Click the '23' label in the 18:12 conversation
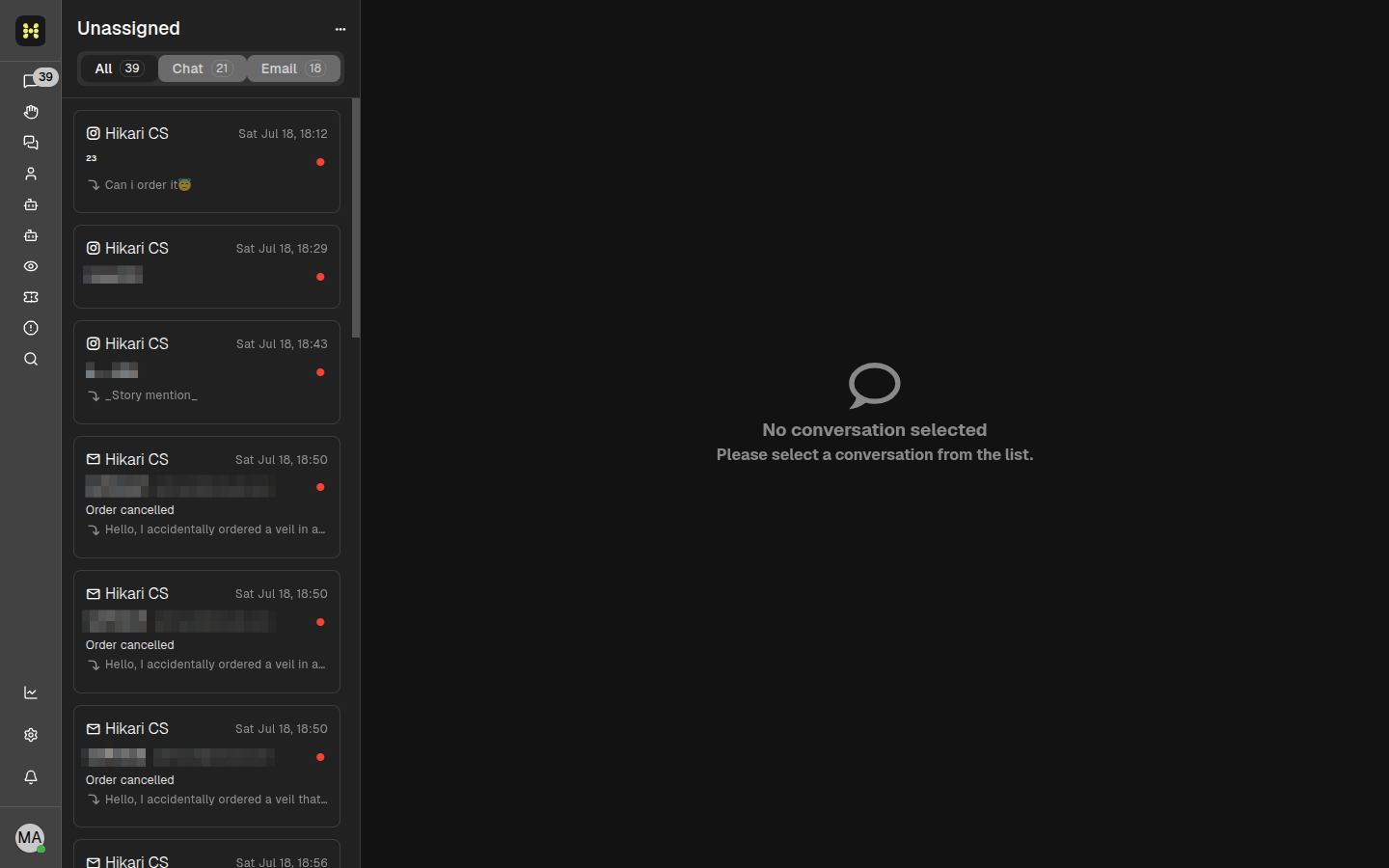Image resolution: width=1389 pixels, height=868 pixels. click(92, 158)
